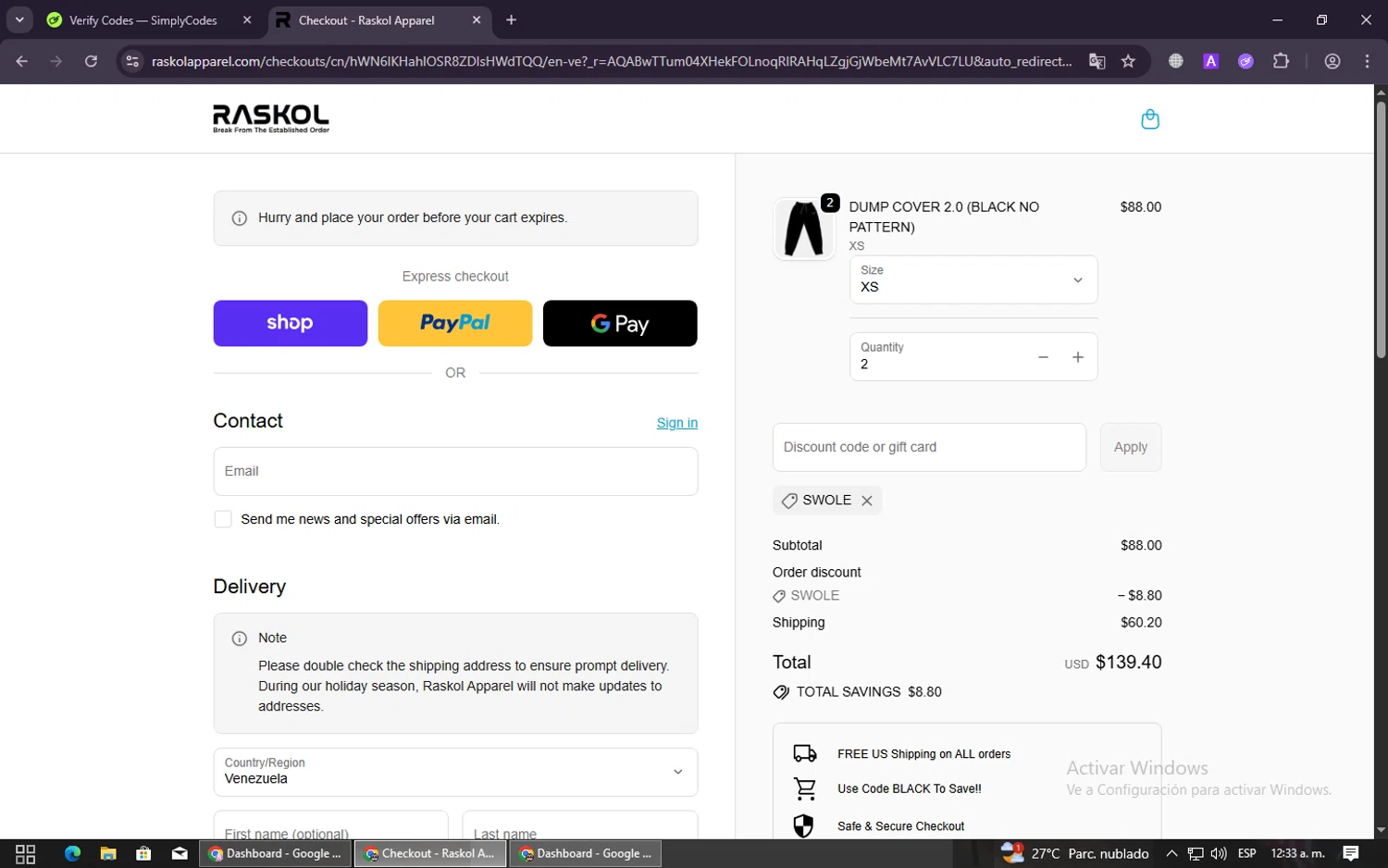This screenshot has width=1388, height=868.
Task: Open Mail app from taskbar
Action: 180,853
